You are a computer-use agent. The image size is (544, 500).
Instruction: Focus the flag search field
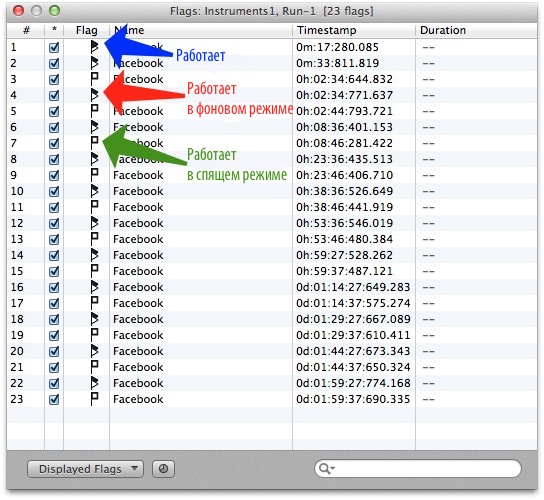pyautogui.click(x=418, y=469)
